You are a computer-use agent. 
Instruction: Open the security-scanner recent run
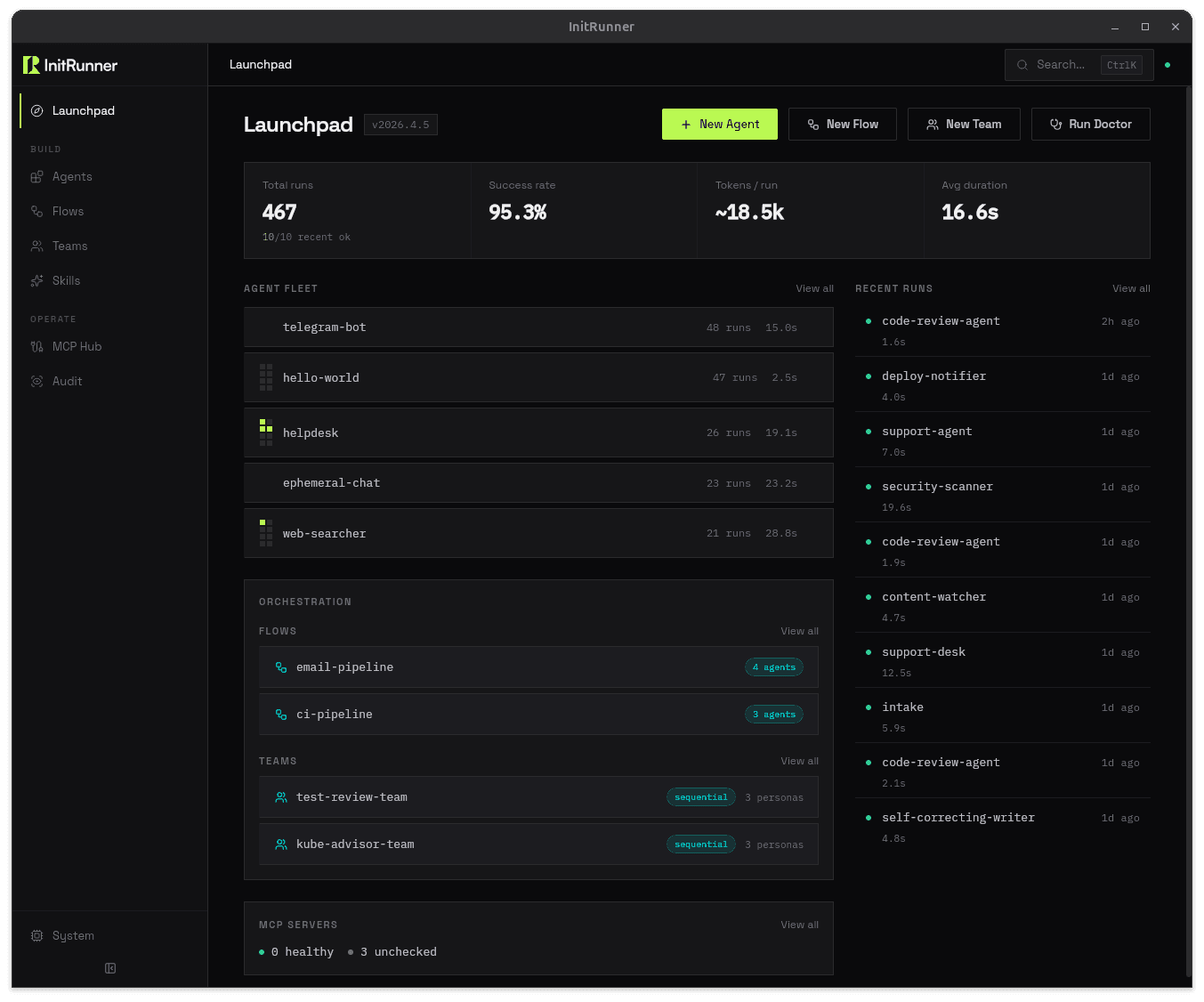point(1003,496)
